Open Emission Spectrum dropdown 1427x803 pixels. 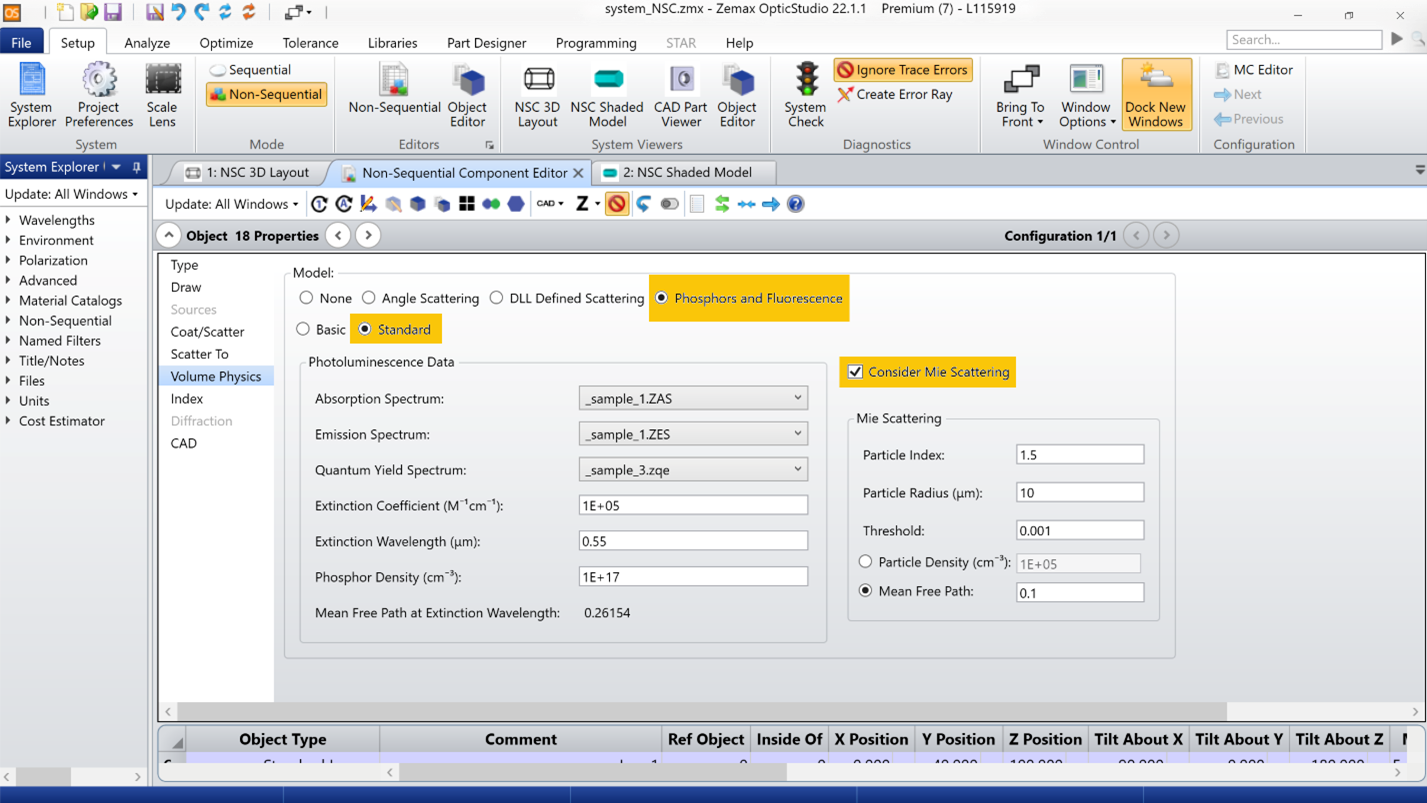pyautogui.click(x=693, y=434)
